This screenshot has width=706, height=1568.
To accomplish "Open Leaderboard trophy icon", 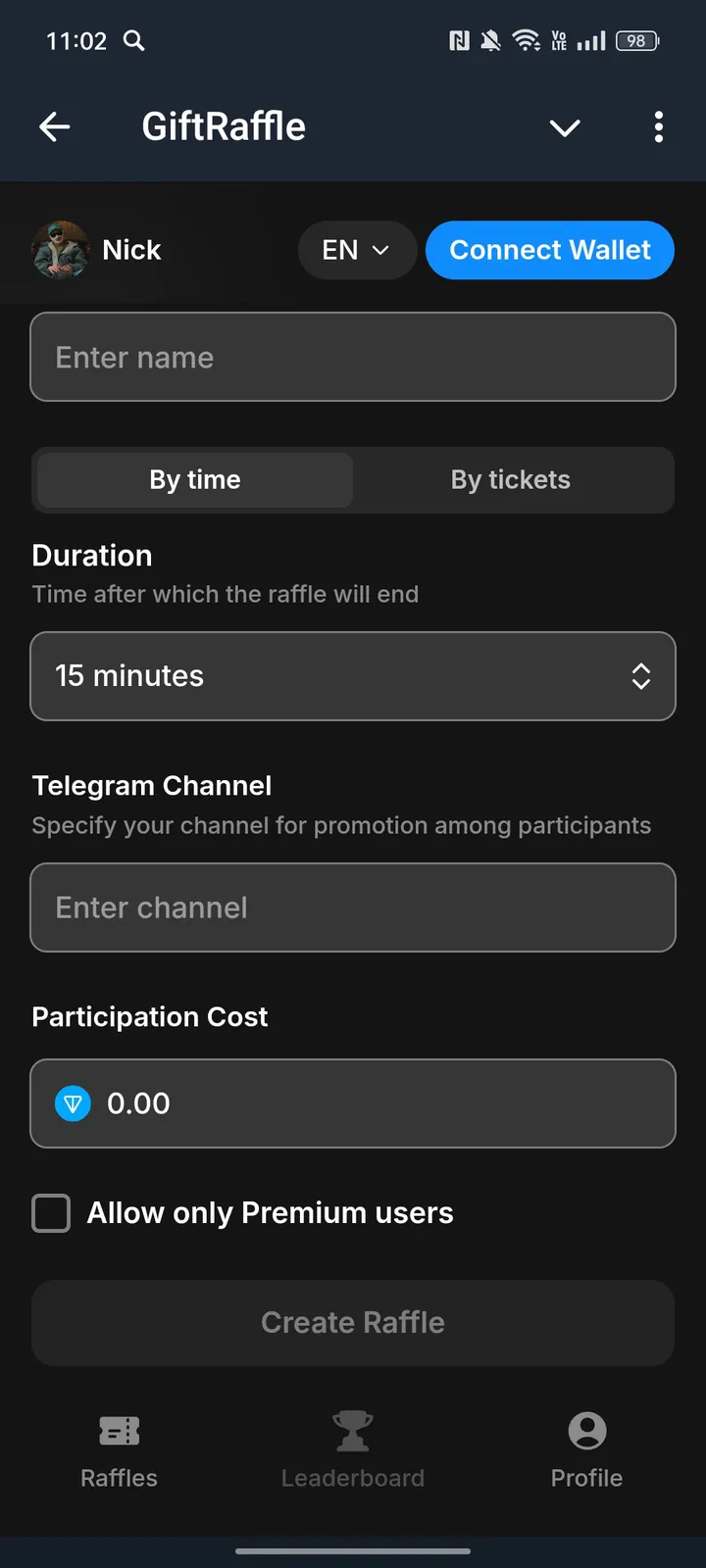I will 353,1432.
